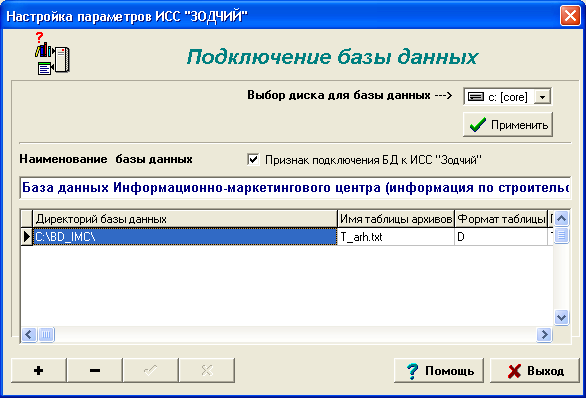Image resolution: width=586 pixels, height=398 pixels.
Task: Click the post edit checkmark button
Action: point(151,370)
